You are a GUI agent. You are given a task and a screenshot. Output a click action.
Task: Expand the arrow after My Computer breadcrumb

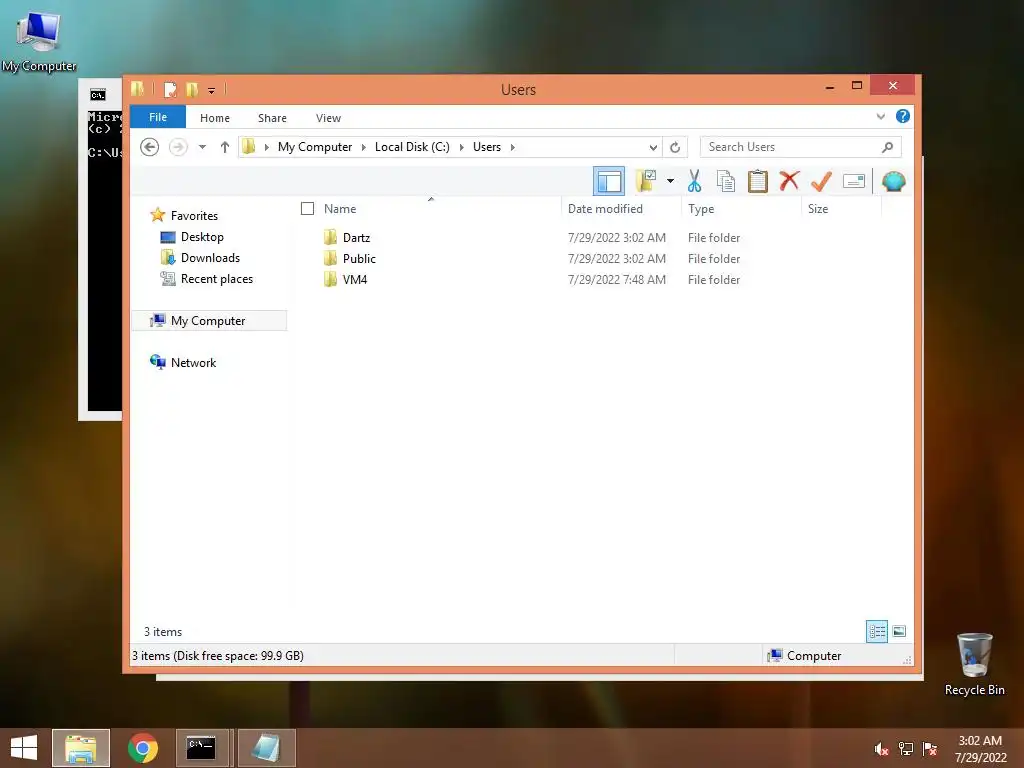364,147
